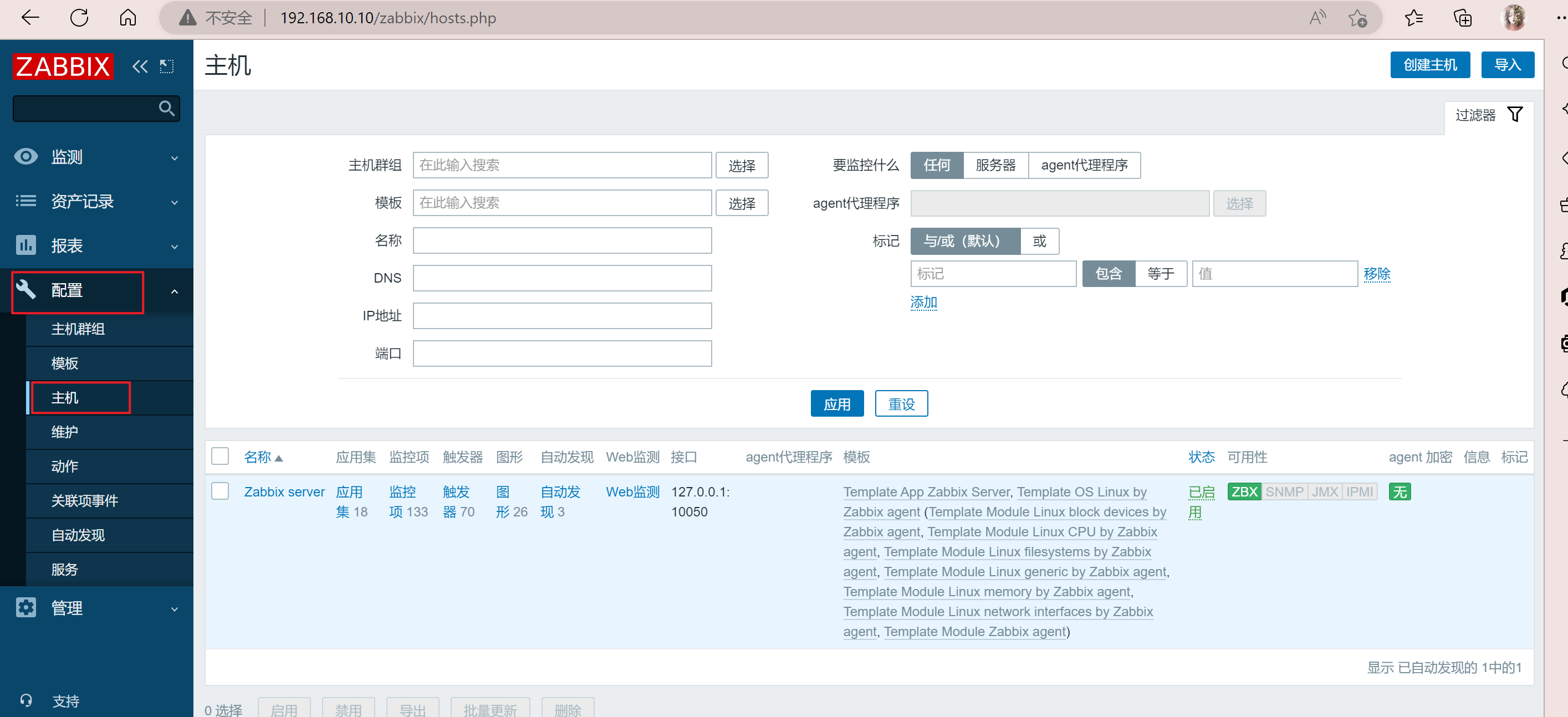Click the browser back arrow

tap(30, 18)
